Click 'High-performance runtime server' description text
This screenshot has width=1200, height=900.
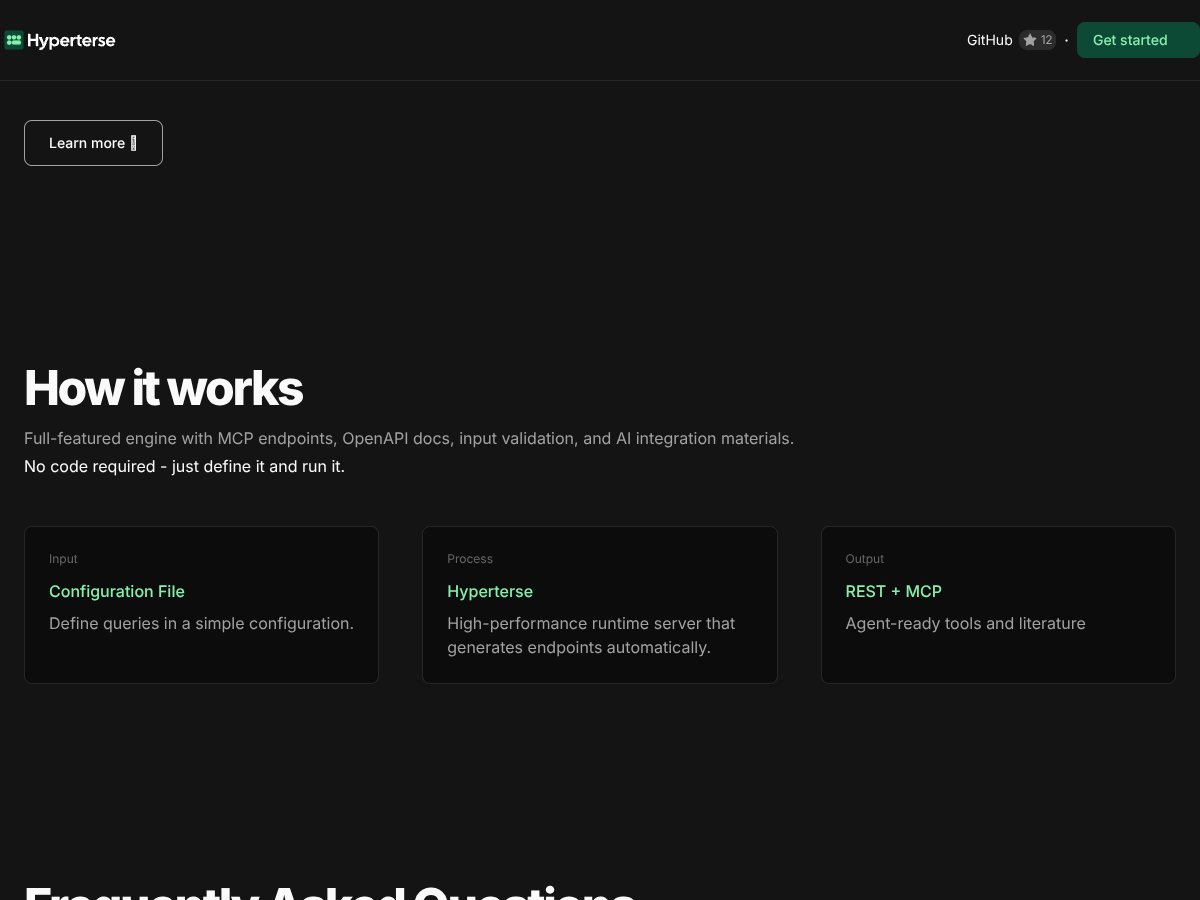coord(591,635)
